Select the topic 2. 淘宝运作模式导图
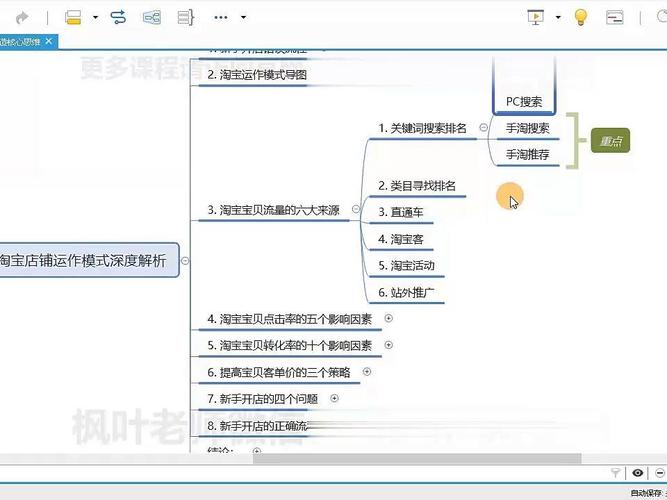The width and height of the screenshot is (667, 500). coord(257,75)
